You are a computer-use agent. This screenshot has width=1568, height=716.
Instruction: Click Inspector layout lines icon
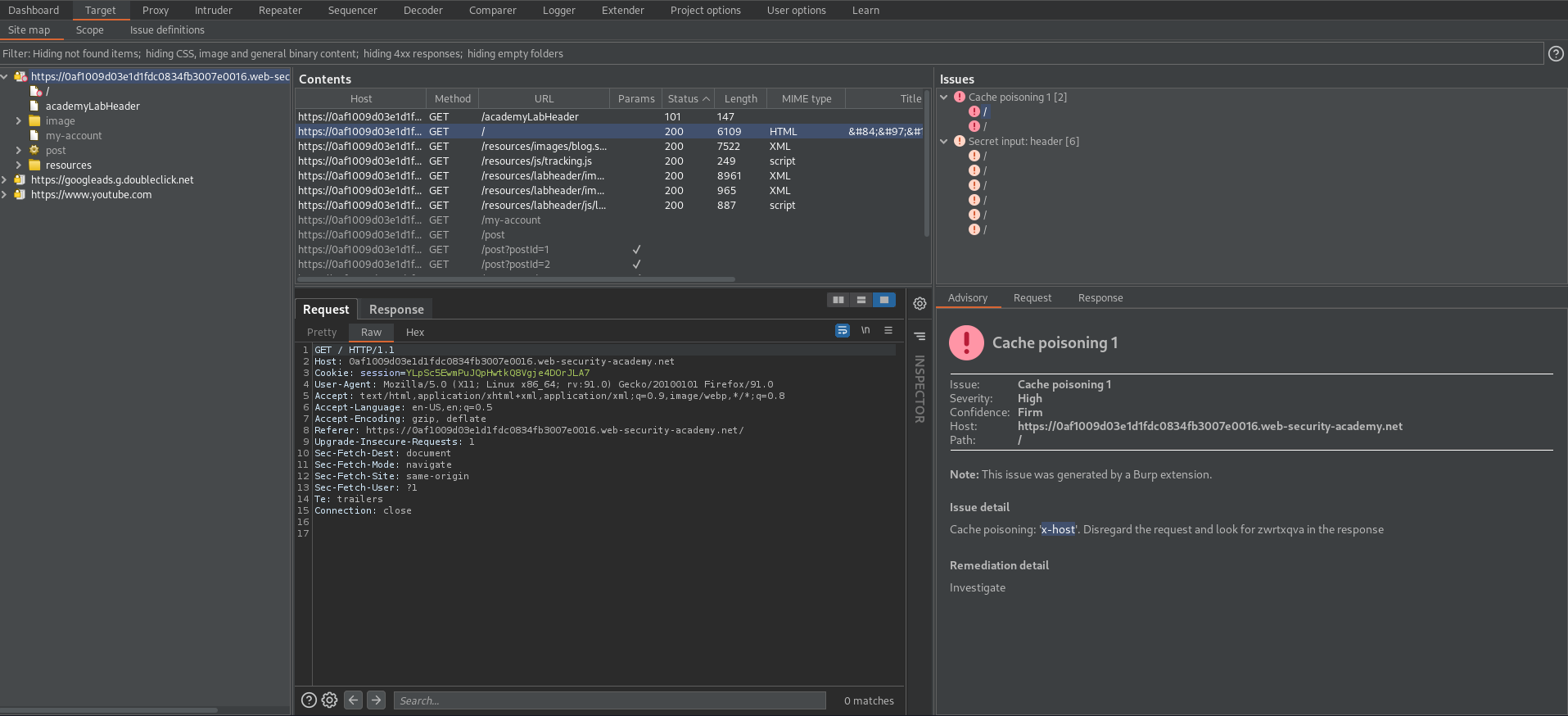(x=920, y=336)
